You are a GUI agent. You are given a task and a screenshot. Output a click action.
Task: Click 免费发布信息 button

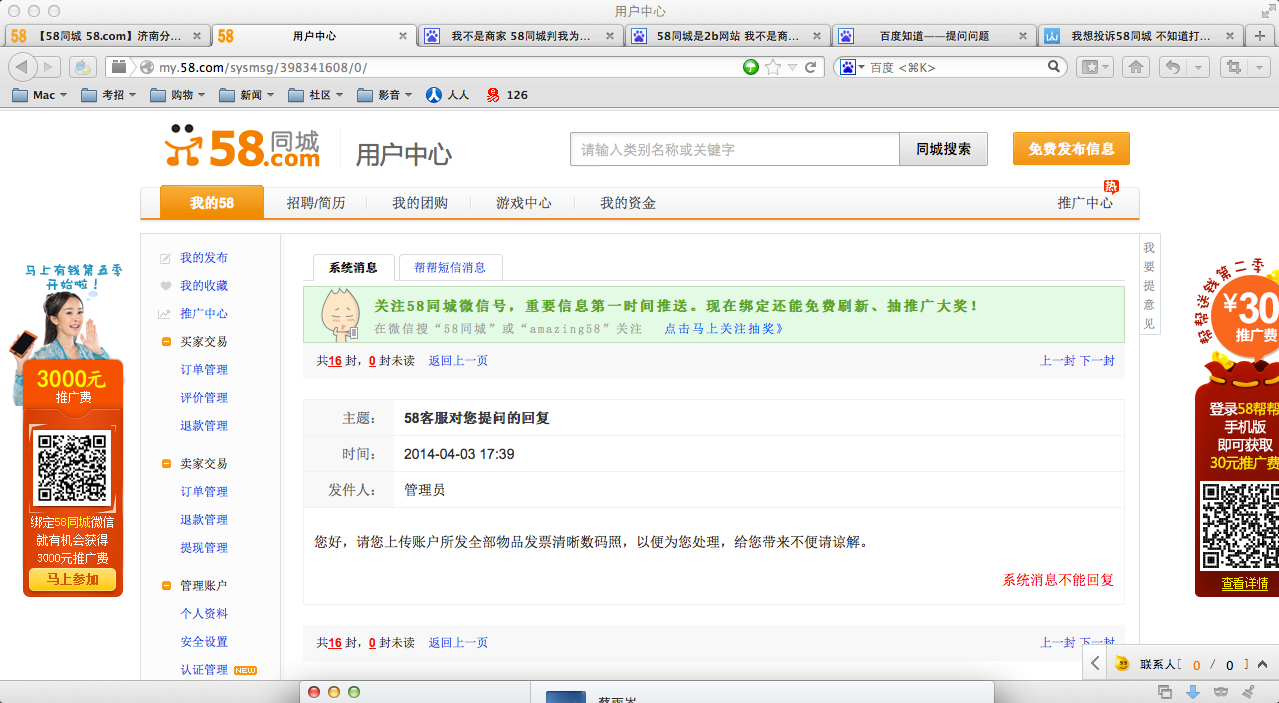(1071, 149)
